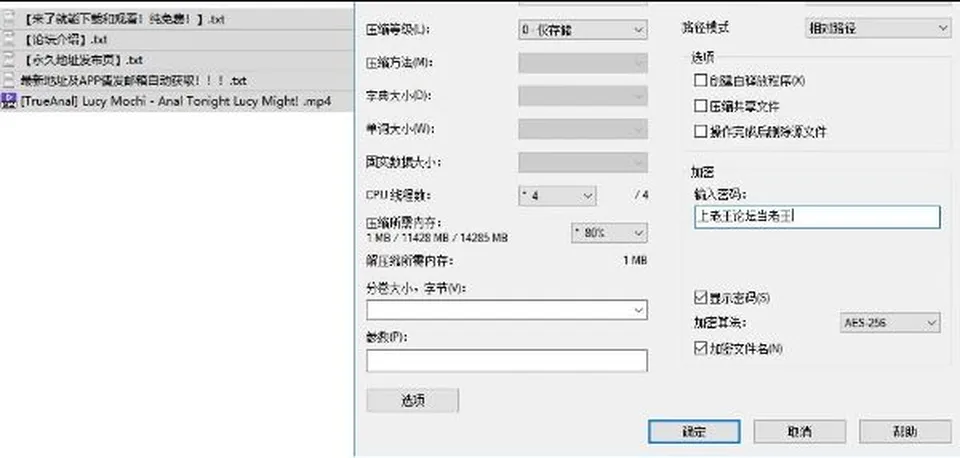Click the 选项 button
Viewport: 960px width, 458px height.
click(x=412, y=400)
